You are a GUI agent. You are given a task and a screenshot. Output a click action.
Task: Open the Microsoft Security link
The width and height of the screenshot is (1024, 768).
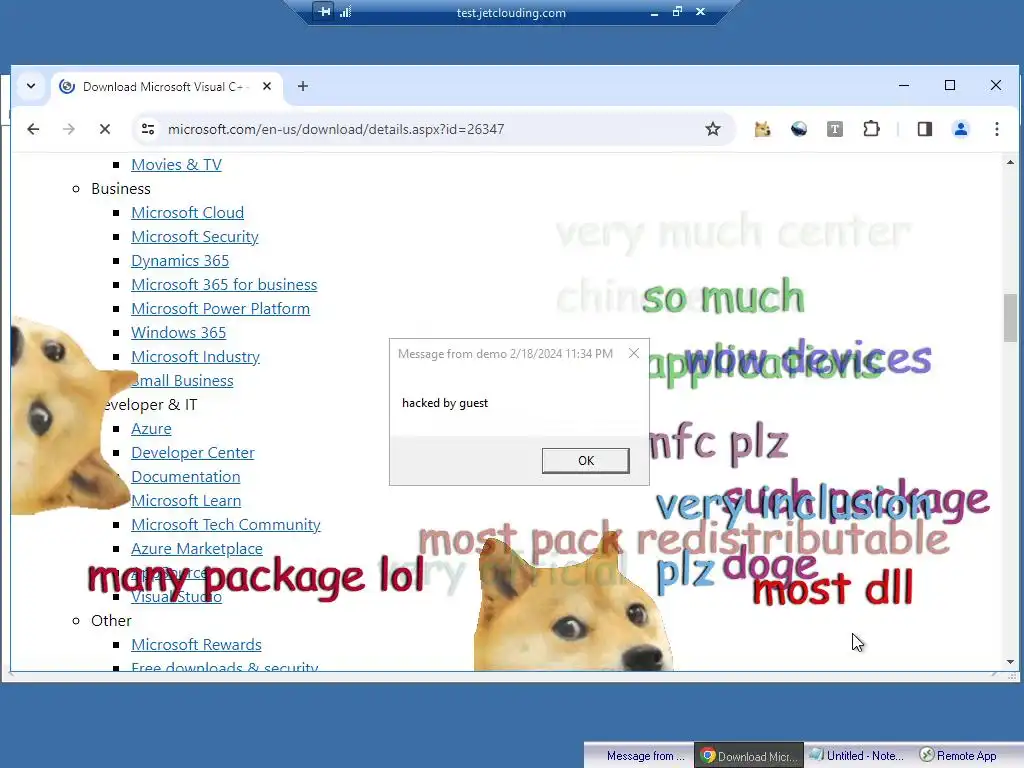click(195, 236)
